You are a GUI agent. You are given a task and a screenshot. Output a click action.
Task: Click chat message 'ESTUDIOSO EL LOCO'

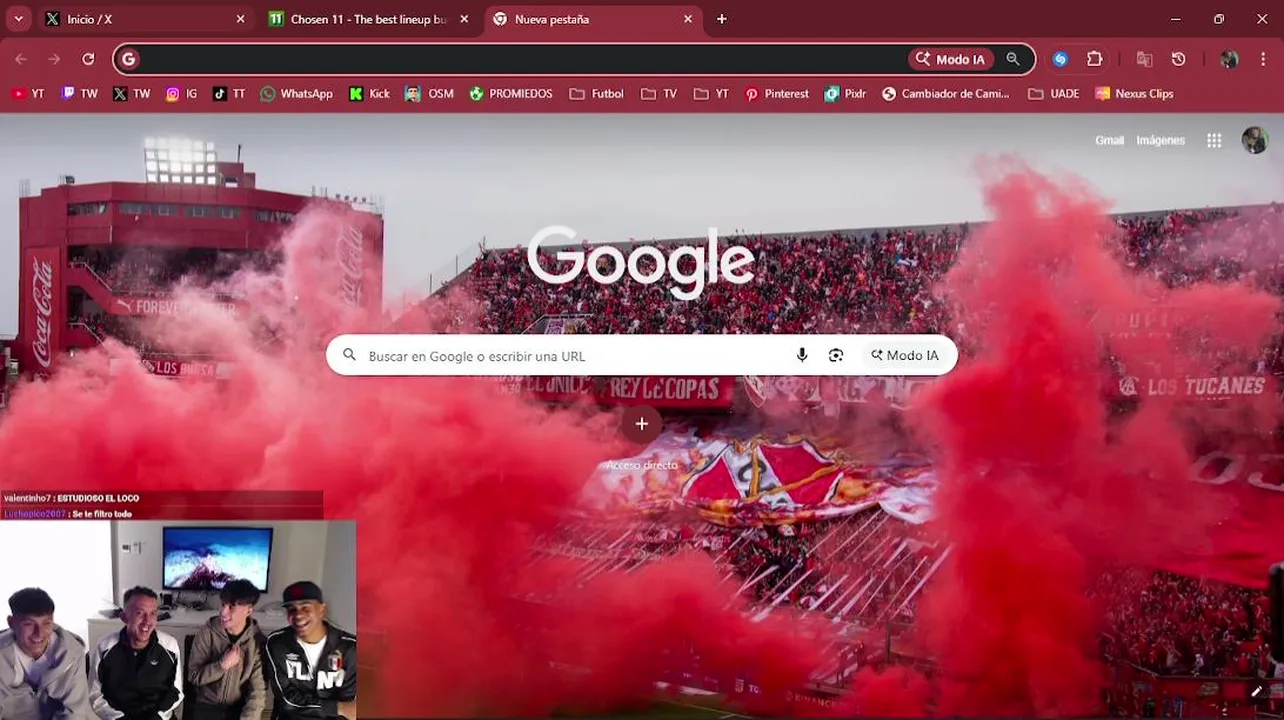coord(98,498)
